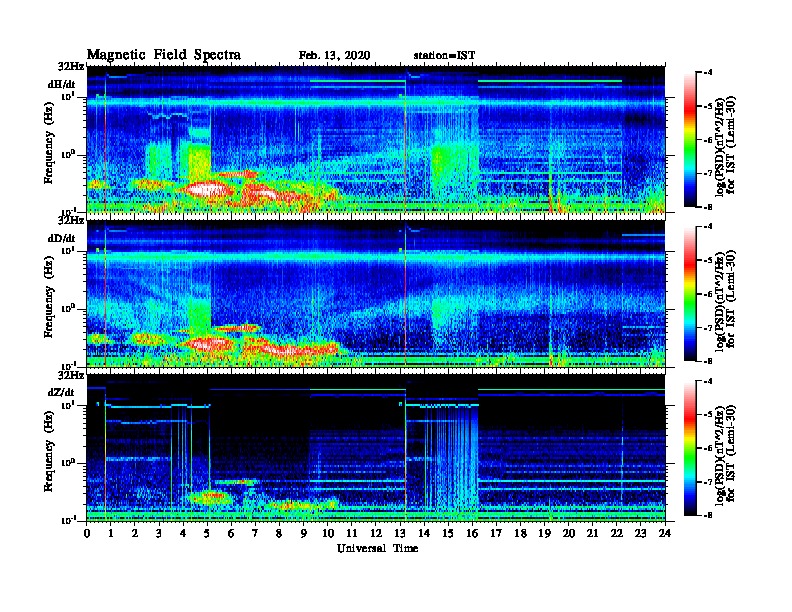Click hour tick label '3' on time axis
Viewport: 792px width, 612px height.
click(x=159, y=534)
